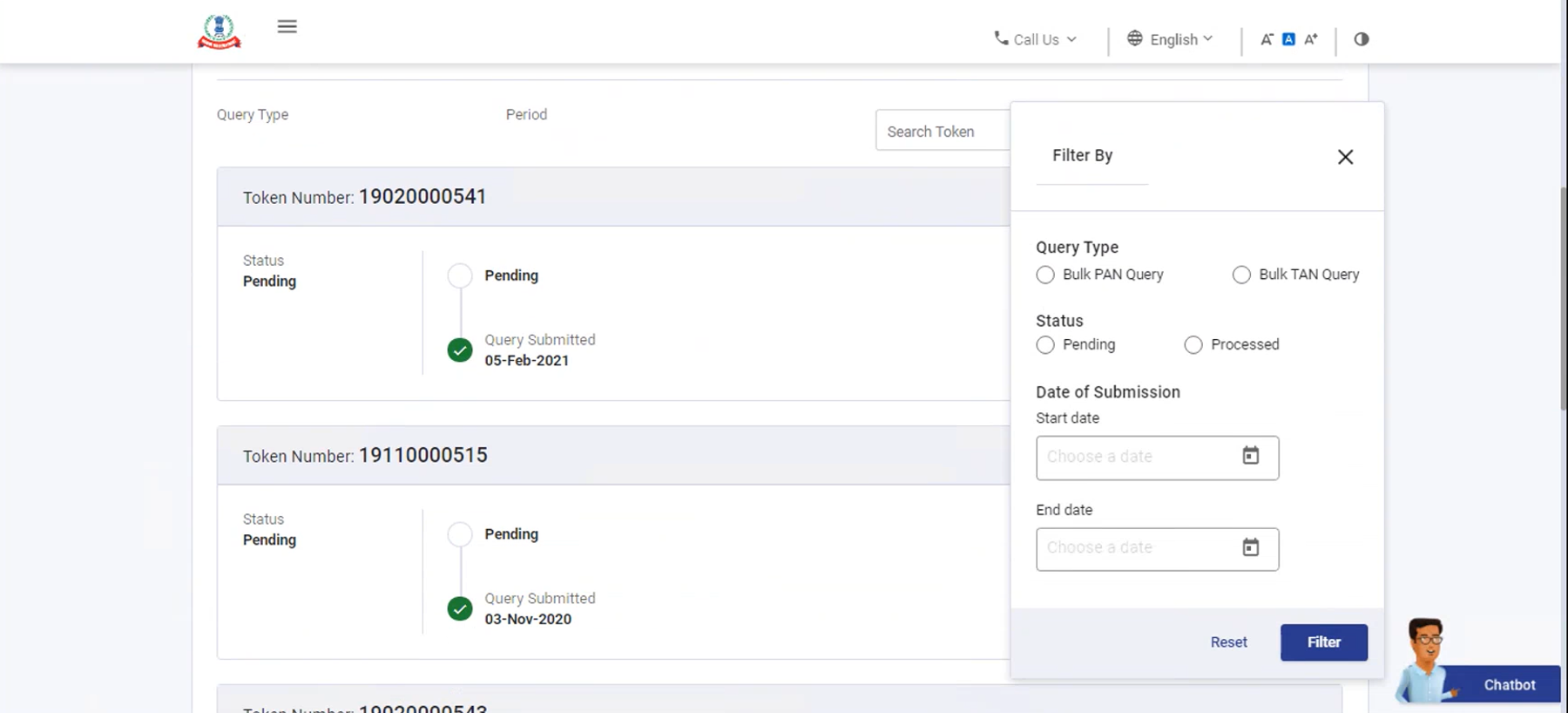Choose the Pending status radio button

pyautogui.click(x=1045, y=345)
